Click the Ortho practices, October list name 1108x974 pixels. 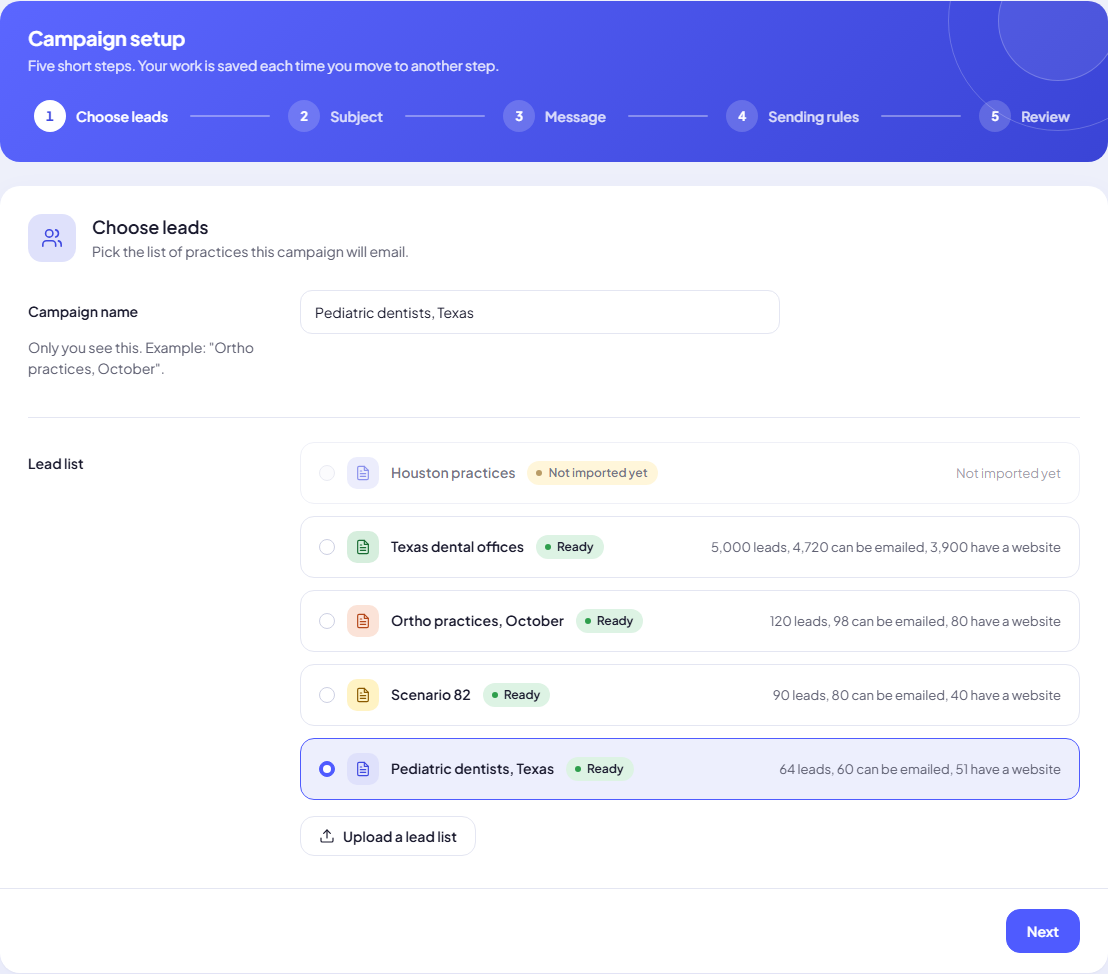(478, 621)
